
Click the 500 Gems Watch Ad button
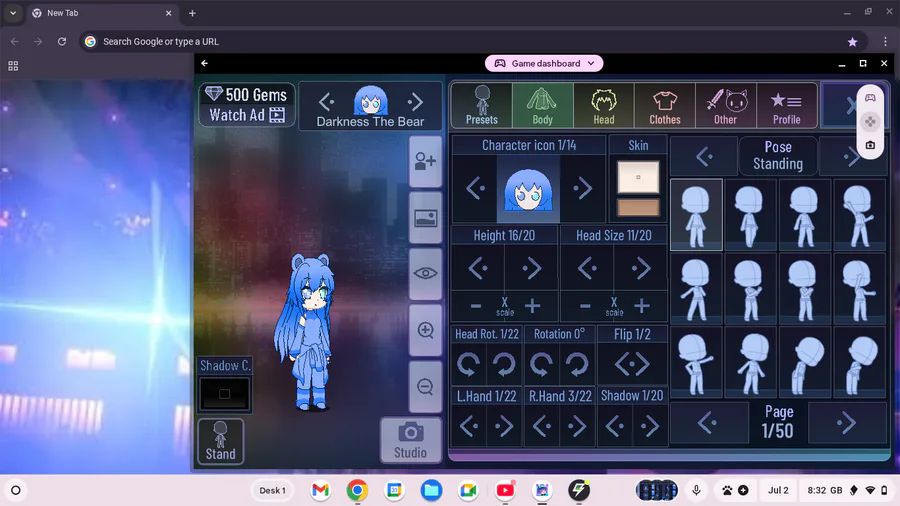[247, 104]
